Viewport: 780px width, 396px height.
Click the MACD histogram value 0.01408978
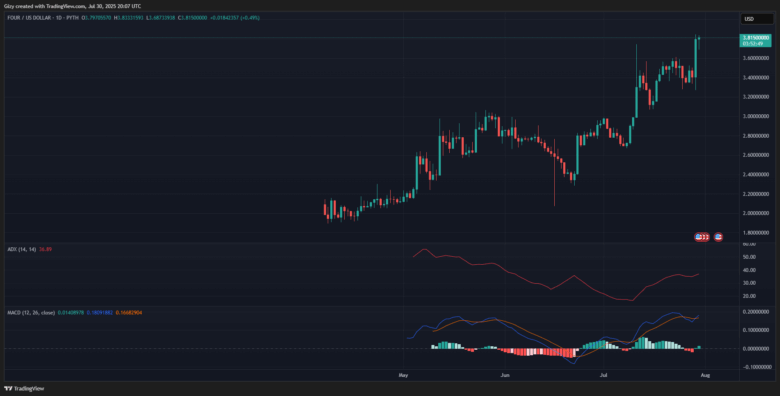coord(71,312)
